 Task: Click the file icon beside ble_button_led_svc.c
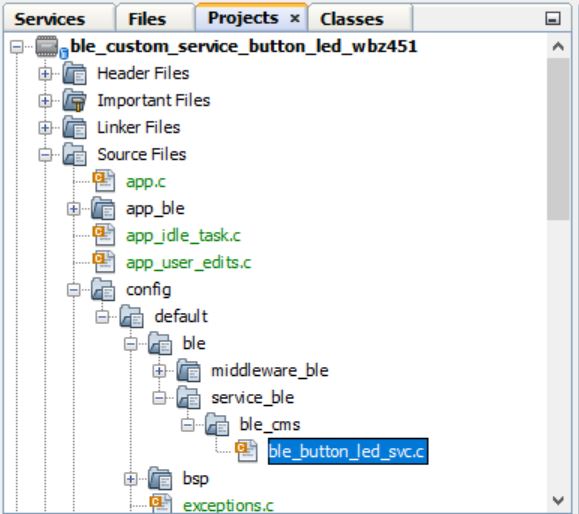coord(246,451)
